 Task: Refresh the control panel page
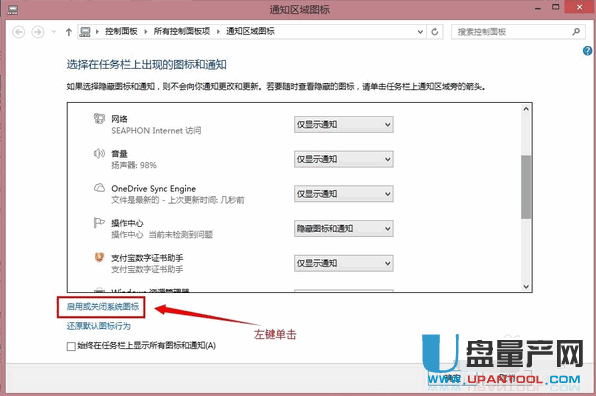coord(435,32)
